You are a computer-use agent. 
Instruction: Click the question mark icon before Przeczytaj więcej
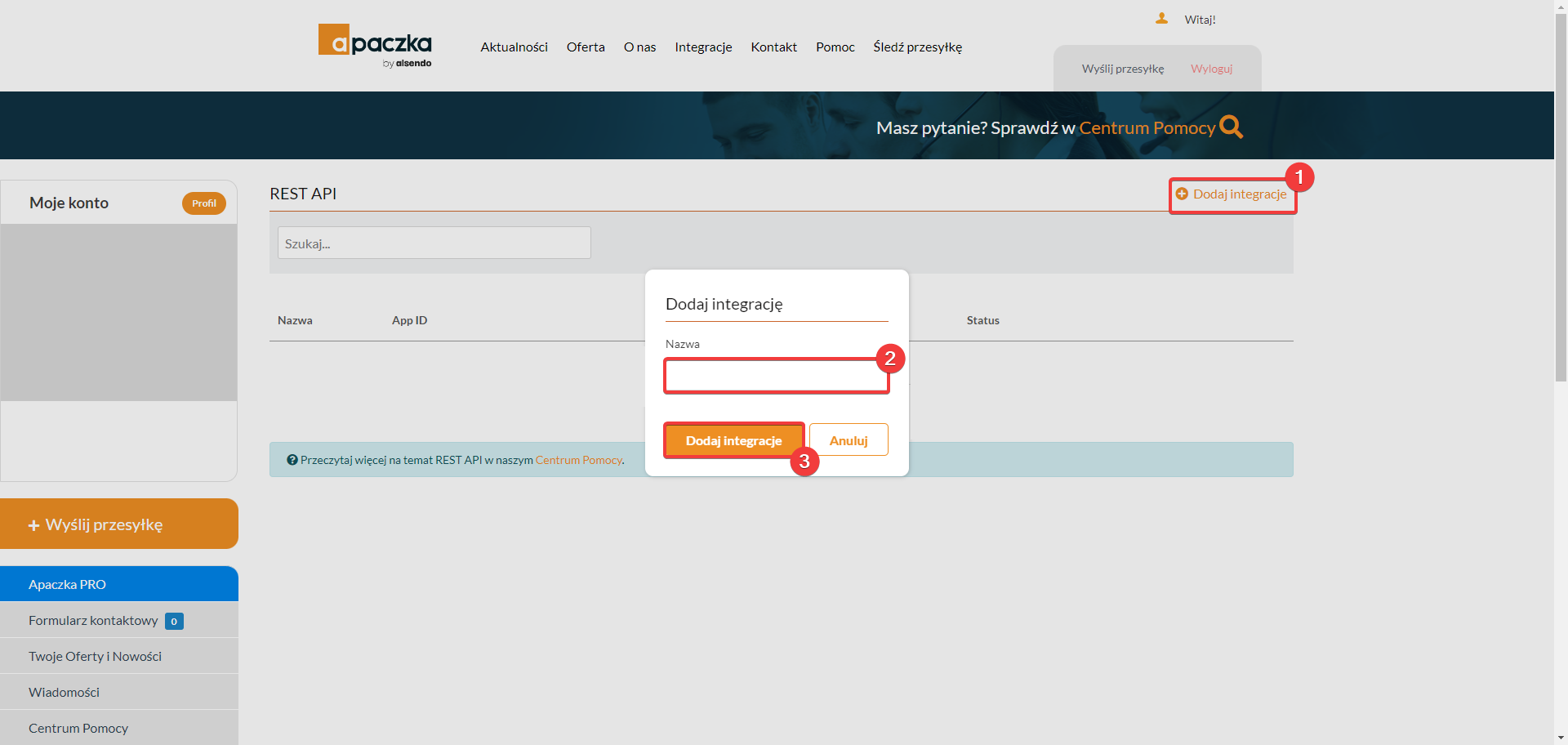[292, 459]
